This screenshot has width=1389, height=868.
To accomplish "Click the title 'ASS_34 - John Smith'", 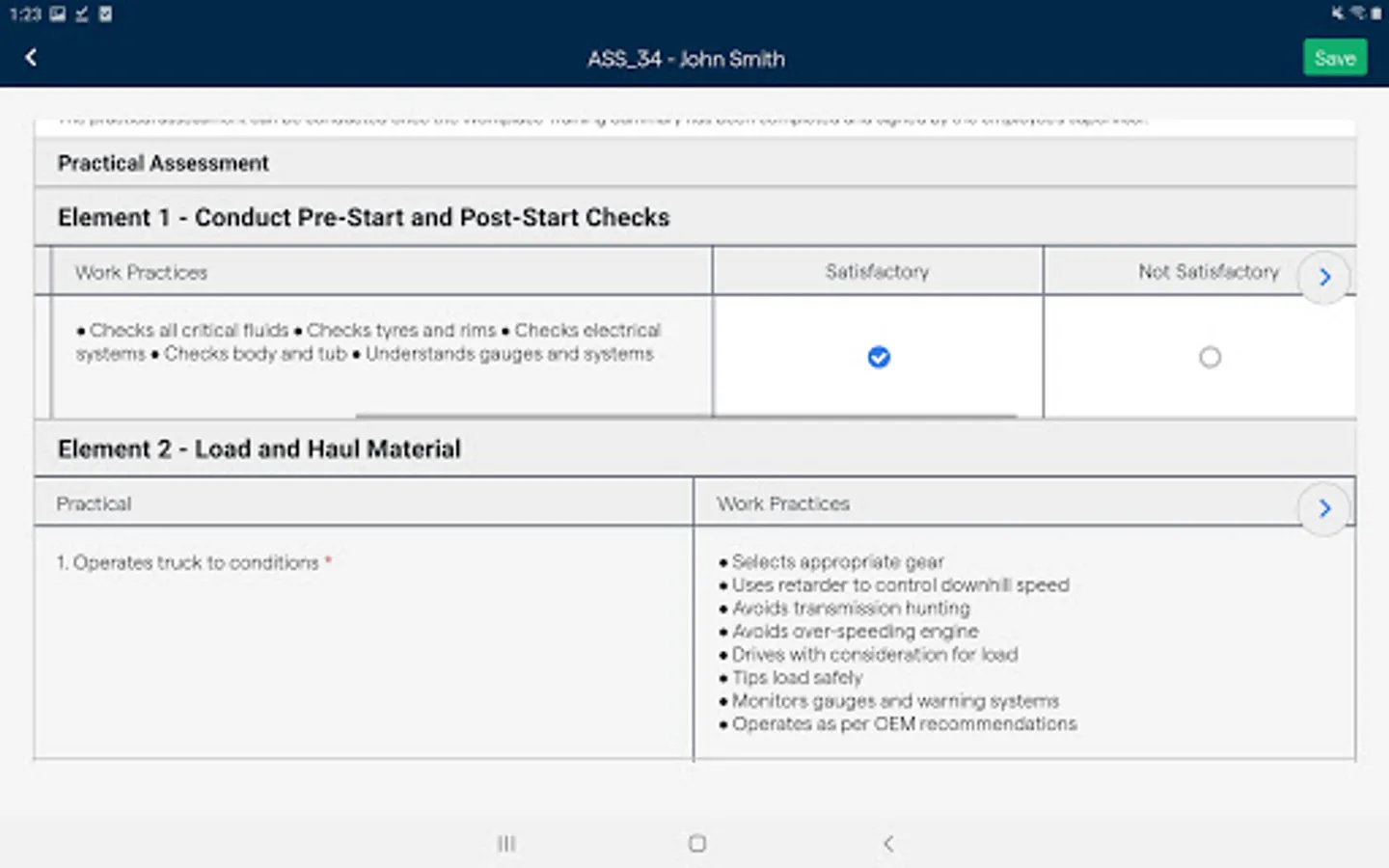I will click(686, 59).
